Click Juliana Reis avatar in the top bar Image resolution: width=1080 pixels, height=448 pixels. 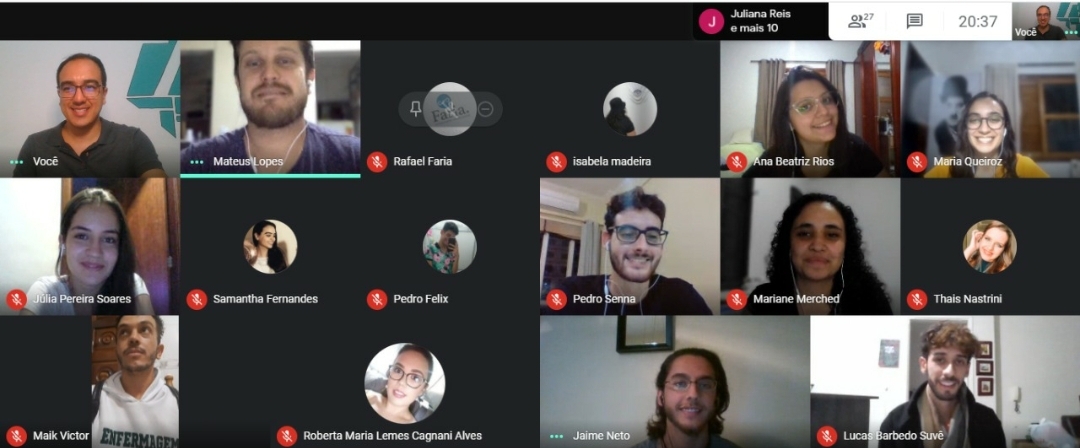point(711,21)
